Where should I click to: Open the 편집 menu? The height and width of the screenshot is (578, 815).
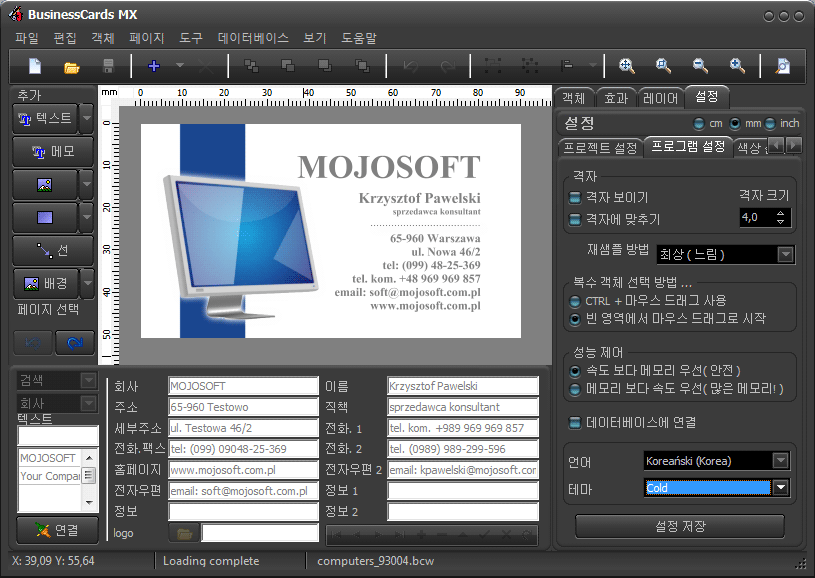pos(65,38)
